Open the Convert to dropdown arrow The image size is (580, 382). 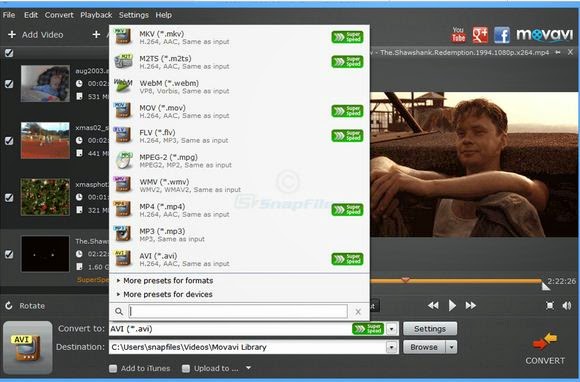click(x=392, y=329)
